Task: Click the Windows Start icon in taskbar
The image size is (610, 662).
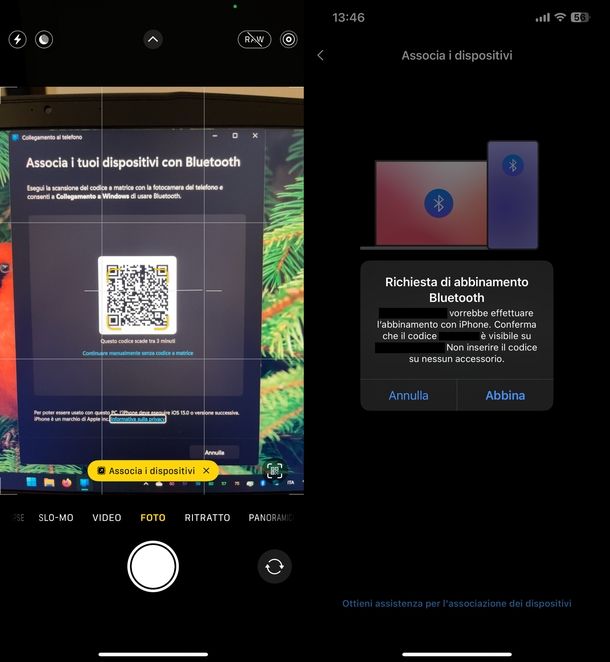Action: click(31, 482)
